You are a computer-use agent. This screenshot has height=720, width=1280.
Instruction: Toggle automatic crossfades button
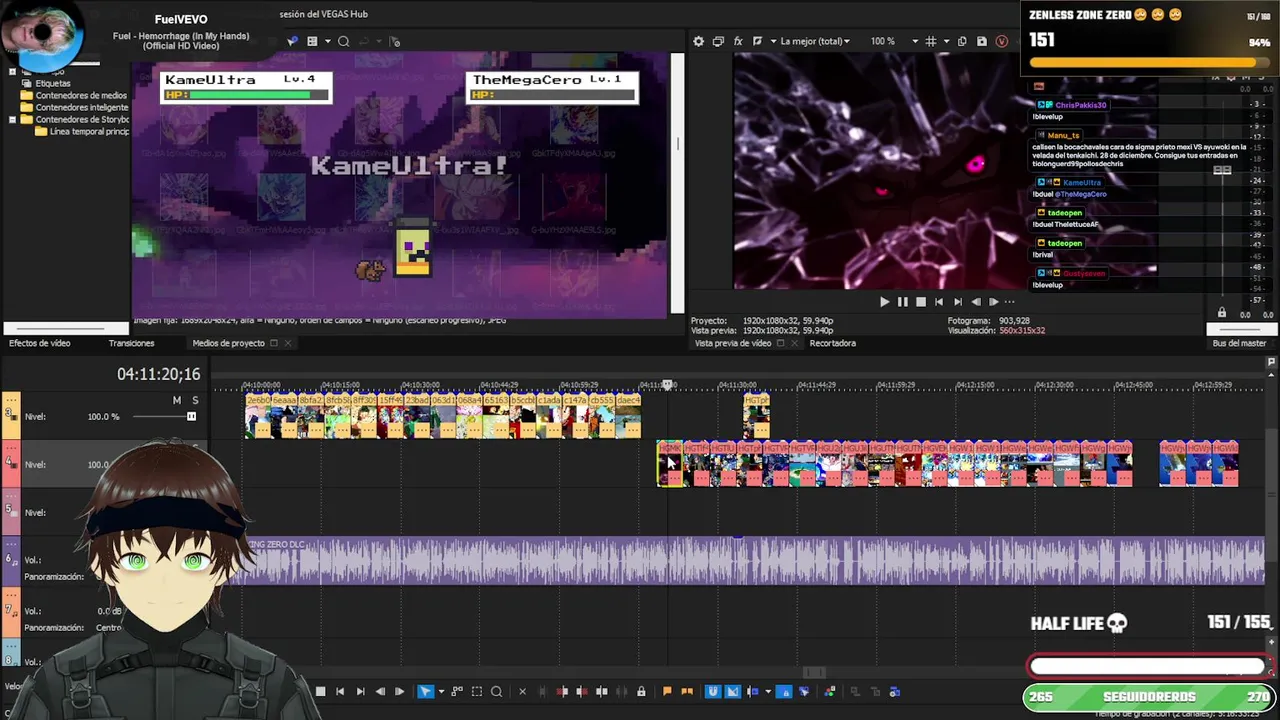point(732,691)
